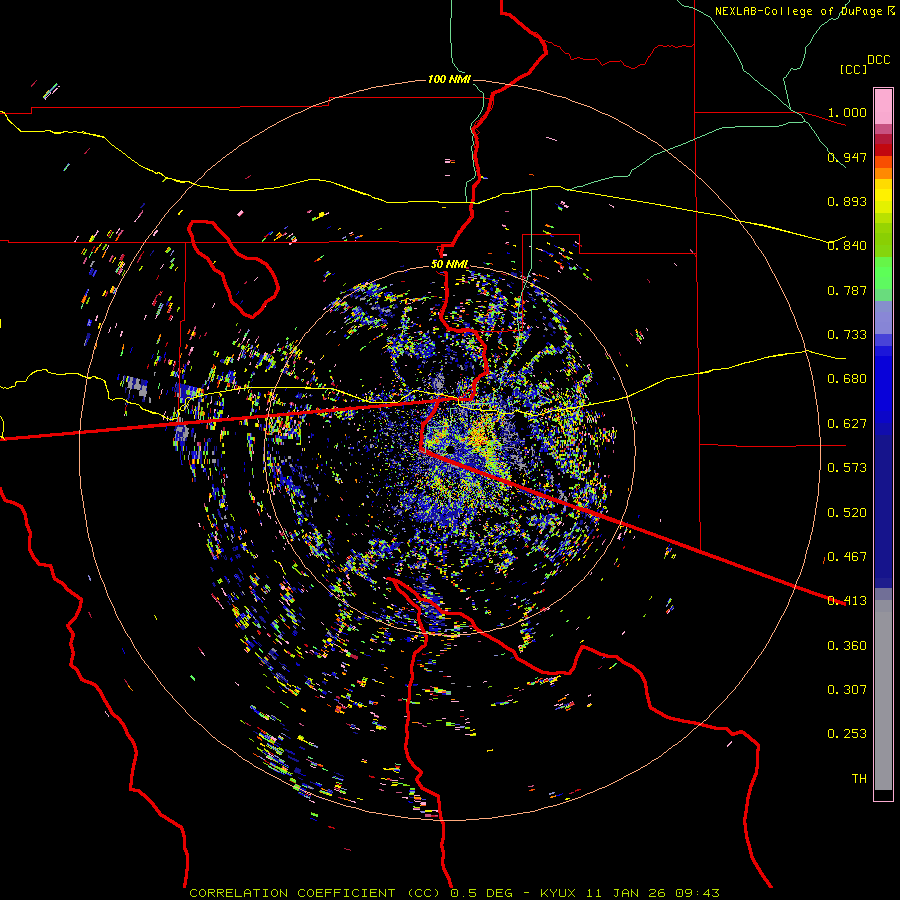Click the 0.893 legend value
The width and height of the screenshot is (900, 900).
tap(847, 201)
